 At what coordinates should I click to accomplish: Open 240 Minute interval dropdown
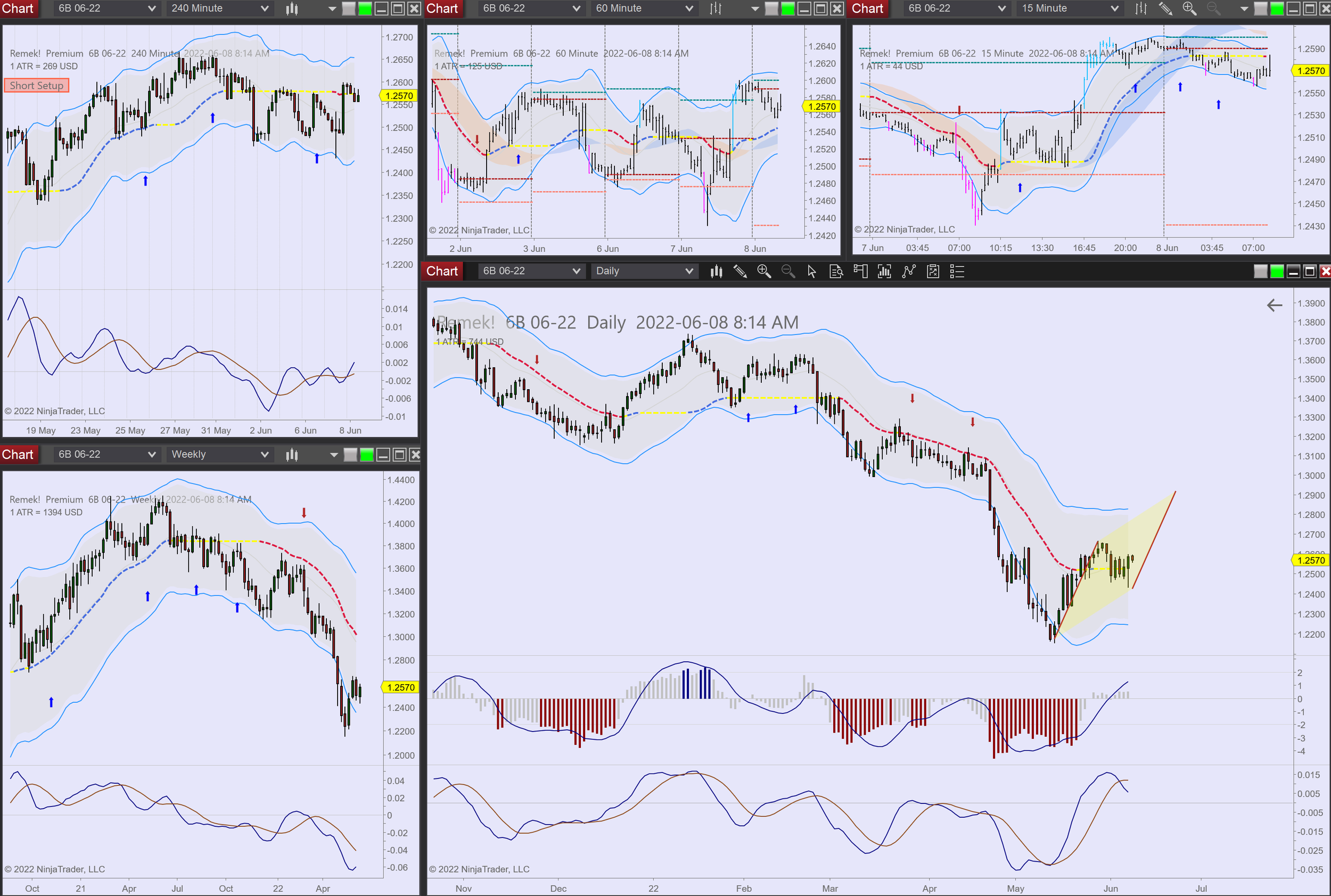pos(219,9)
